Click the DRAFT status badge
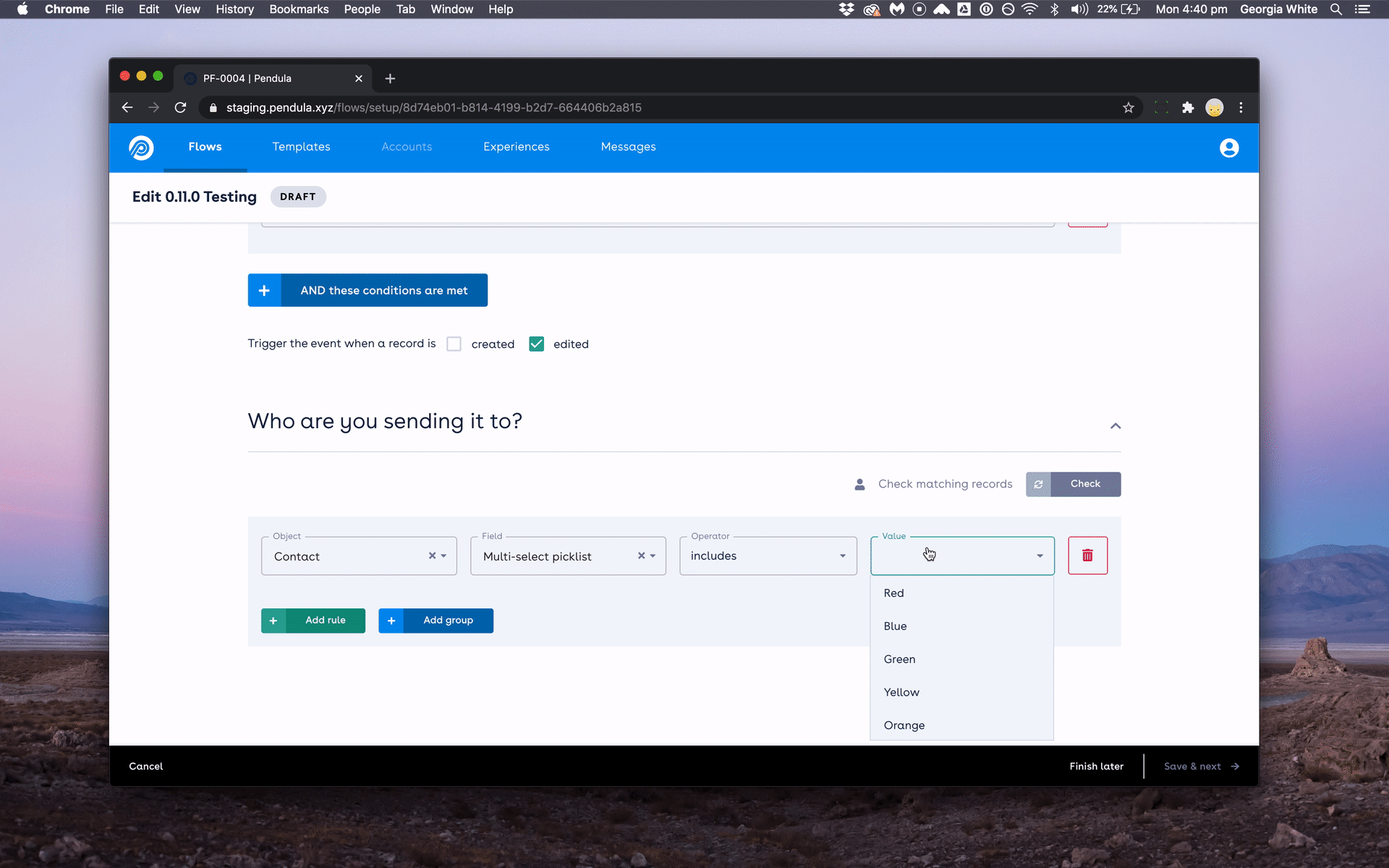The height and width of the screenshot is (868, 1389). (x=298, y=197)
